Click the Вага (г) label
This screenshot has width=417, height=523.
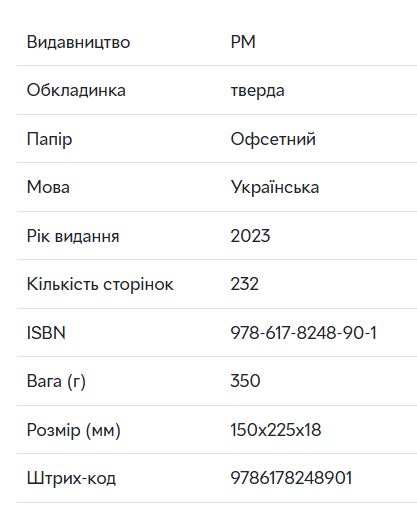pyautogui.click(x=56, y=381)
